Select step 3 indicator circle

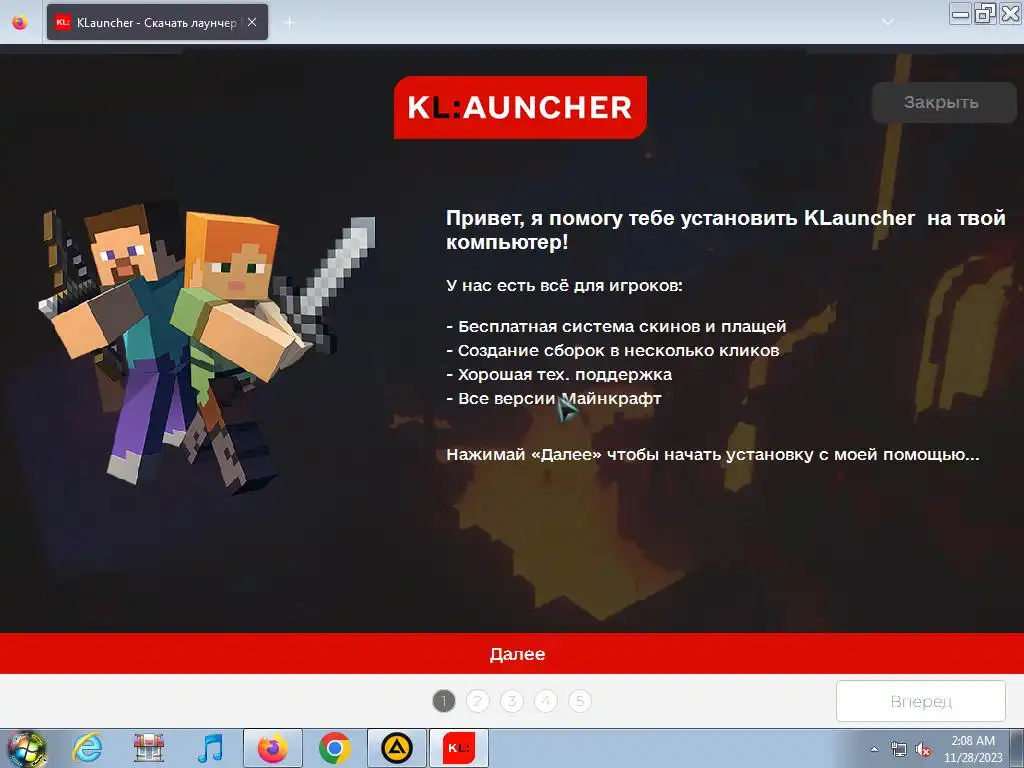(x=512, y=701)
